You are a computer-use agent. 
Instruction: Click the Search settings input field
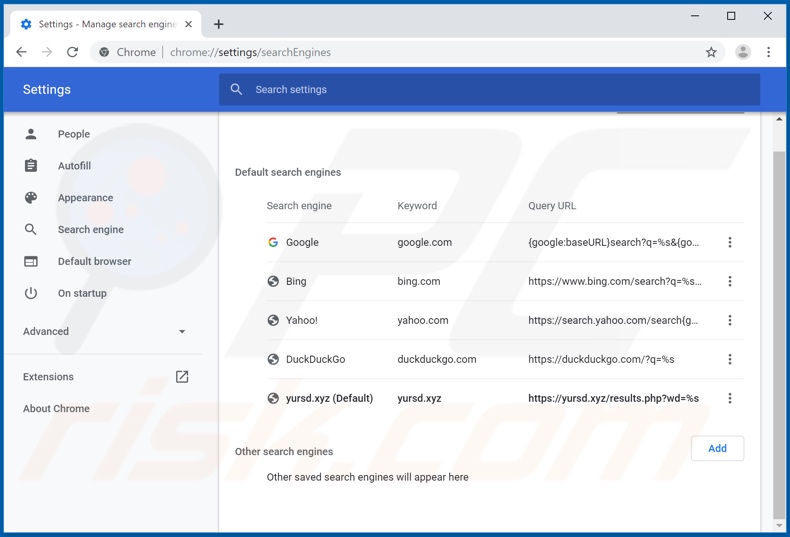click(490, 90)
